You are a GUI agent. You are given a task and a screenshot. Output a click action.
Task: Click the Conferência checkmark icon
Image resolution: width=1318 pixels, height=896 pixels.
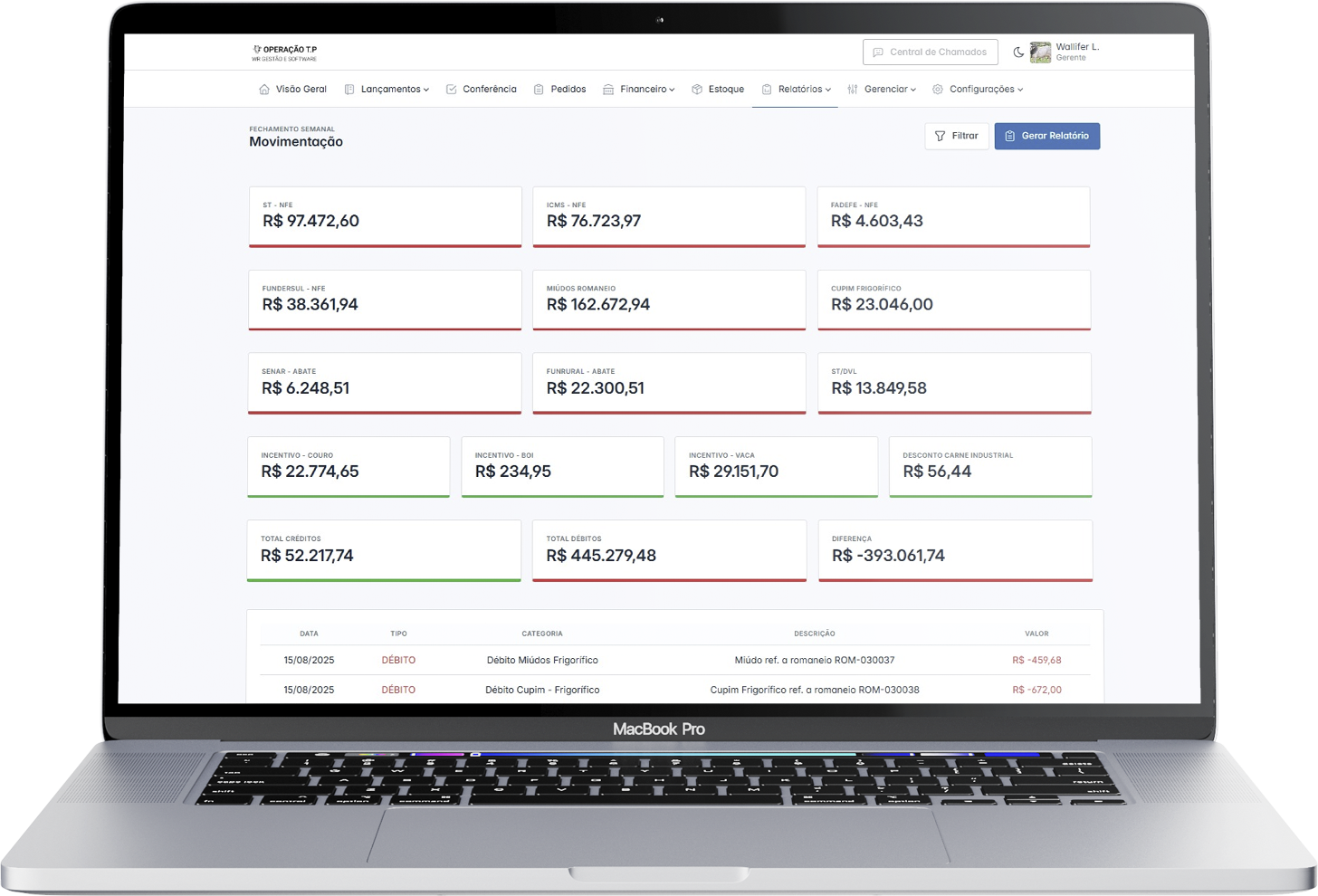click(451, 90)
